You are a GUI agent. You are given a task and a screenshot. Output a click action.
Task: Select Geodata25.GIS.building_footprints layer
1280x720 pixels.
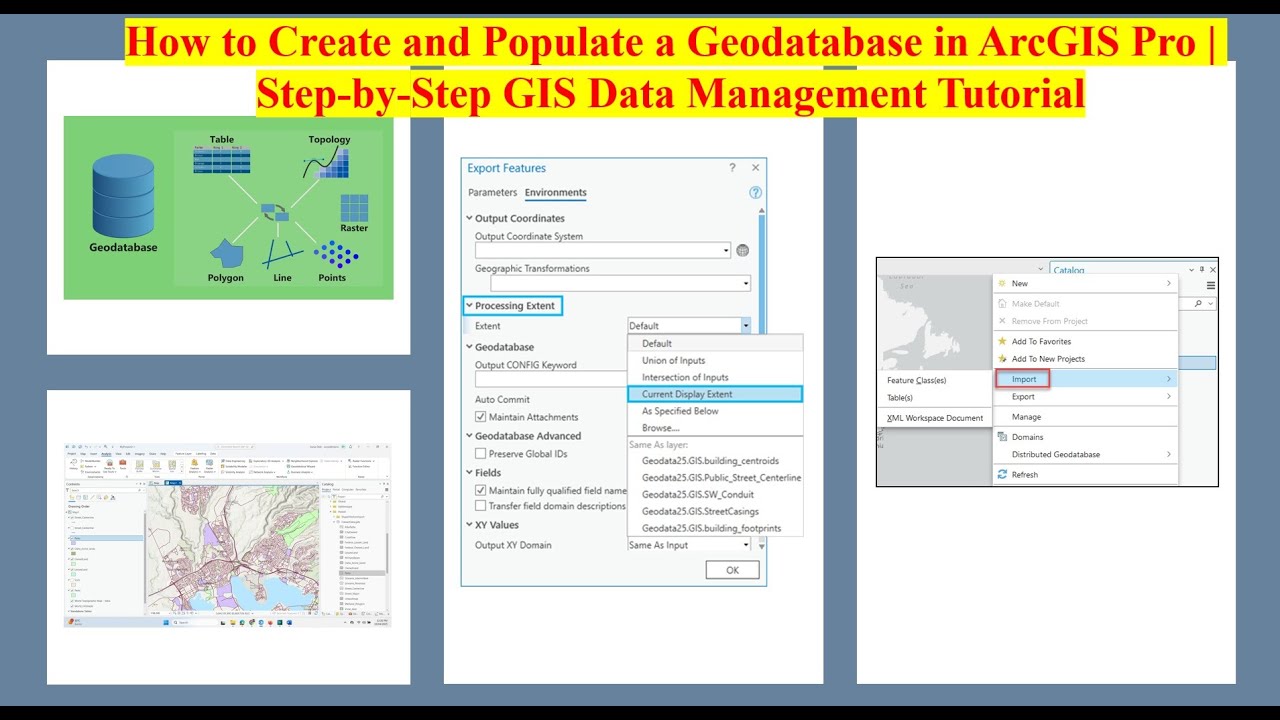tap(715, 528)
